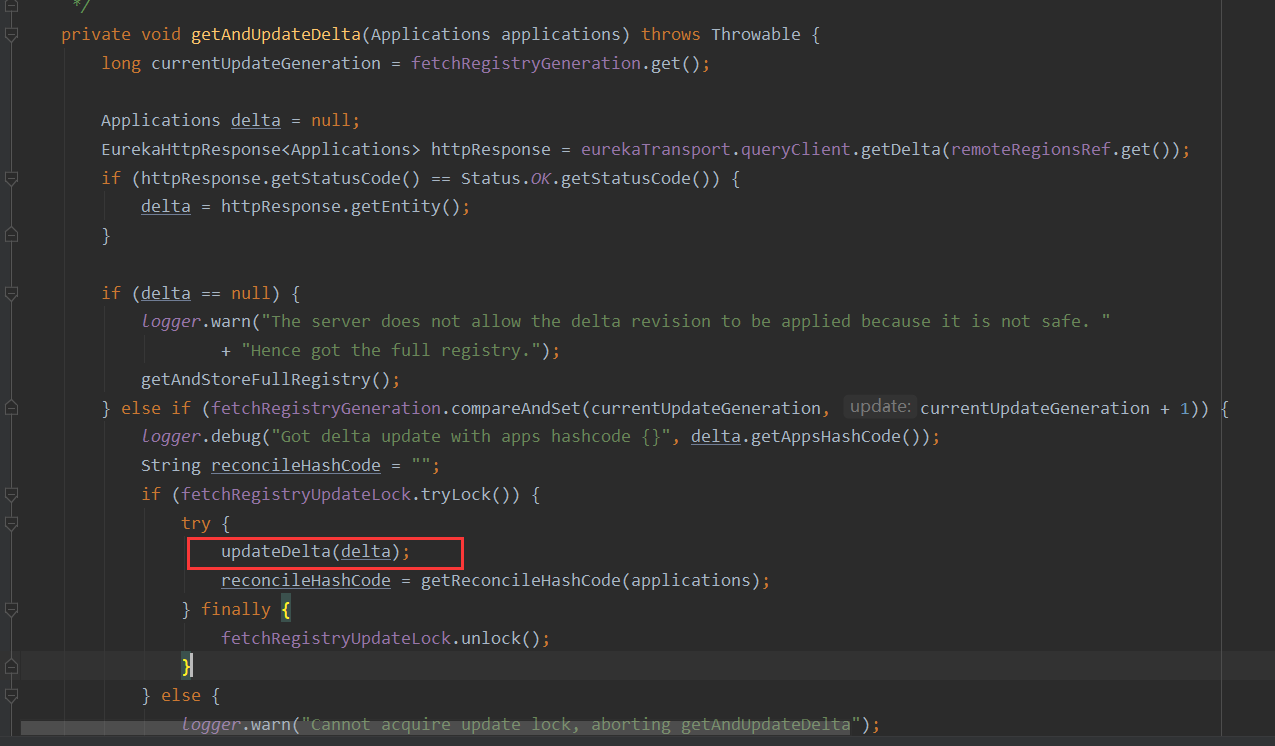Click the 'throws' keyword
Screen dimensions: 1275x746
point(671,34)
